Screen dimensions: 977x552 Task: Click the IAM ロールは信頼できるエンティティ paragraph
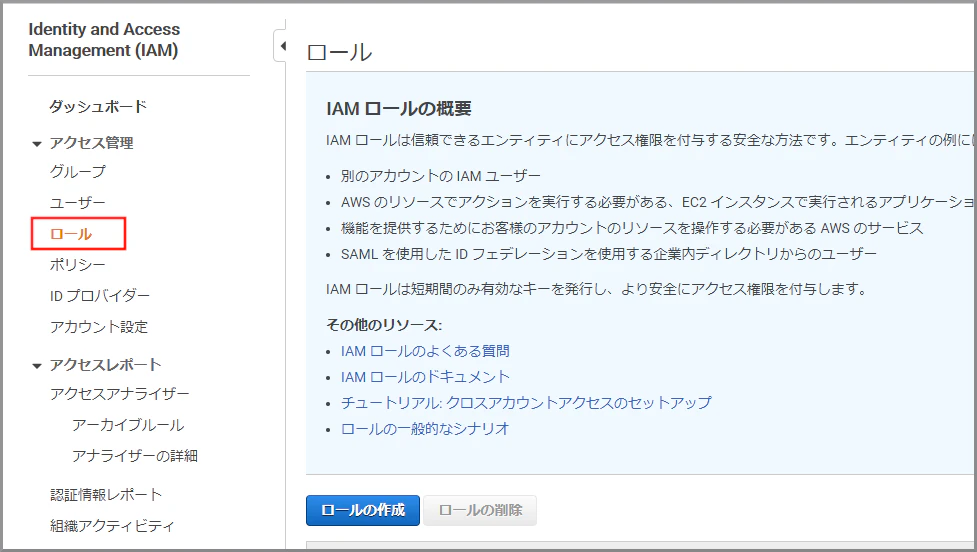pos(650,140)
